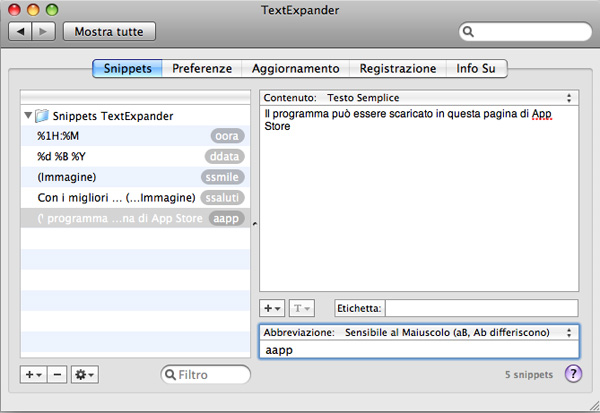Open the Aggiornamento tab

295,69
